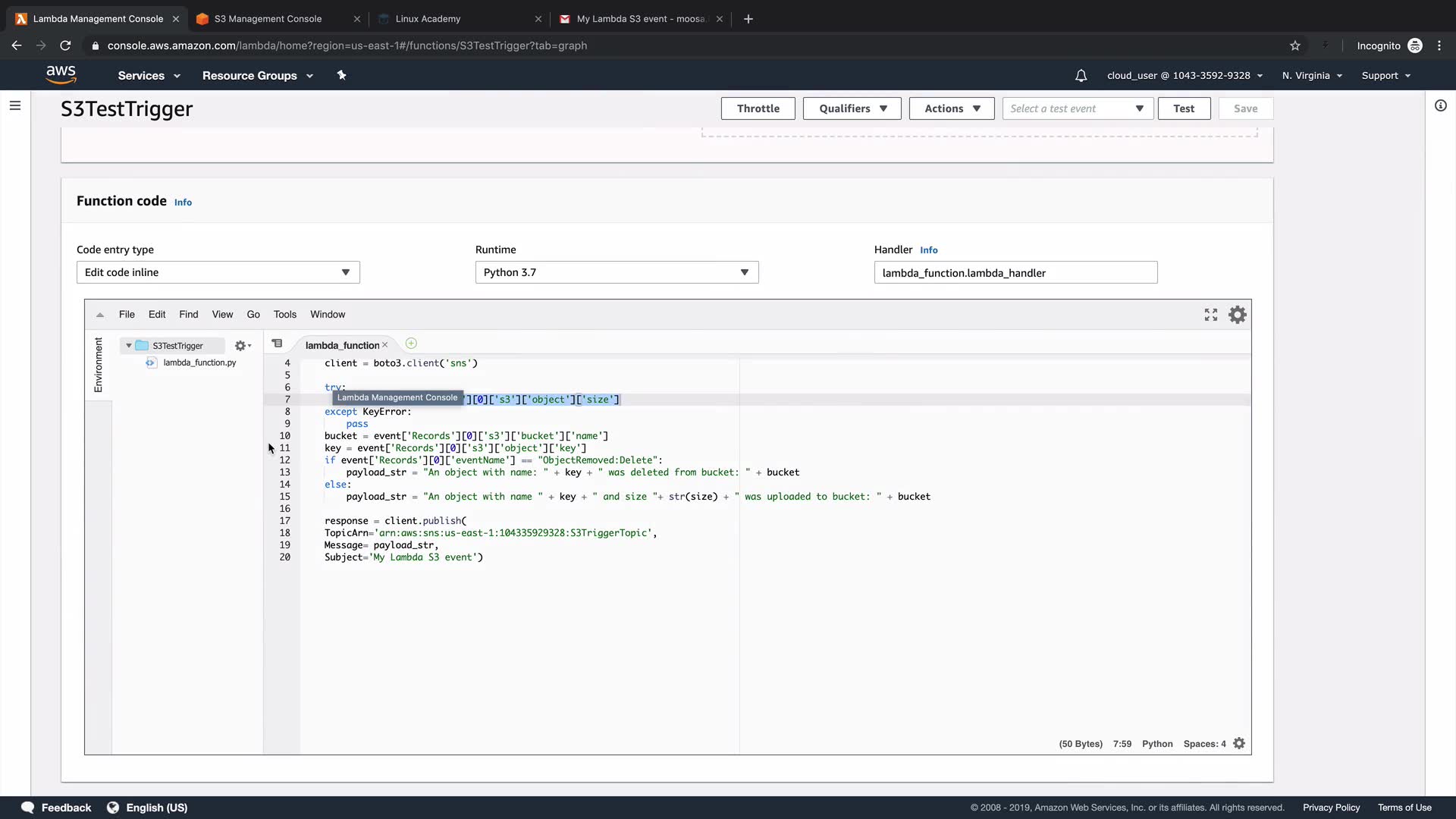Open the Find menu in editor
This screenshot has width=1456, height=819.
[x=188, y=314]
